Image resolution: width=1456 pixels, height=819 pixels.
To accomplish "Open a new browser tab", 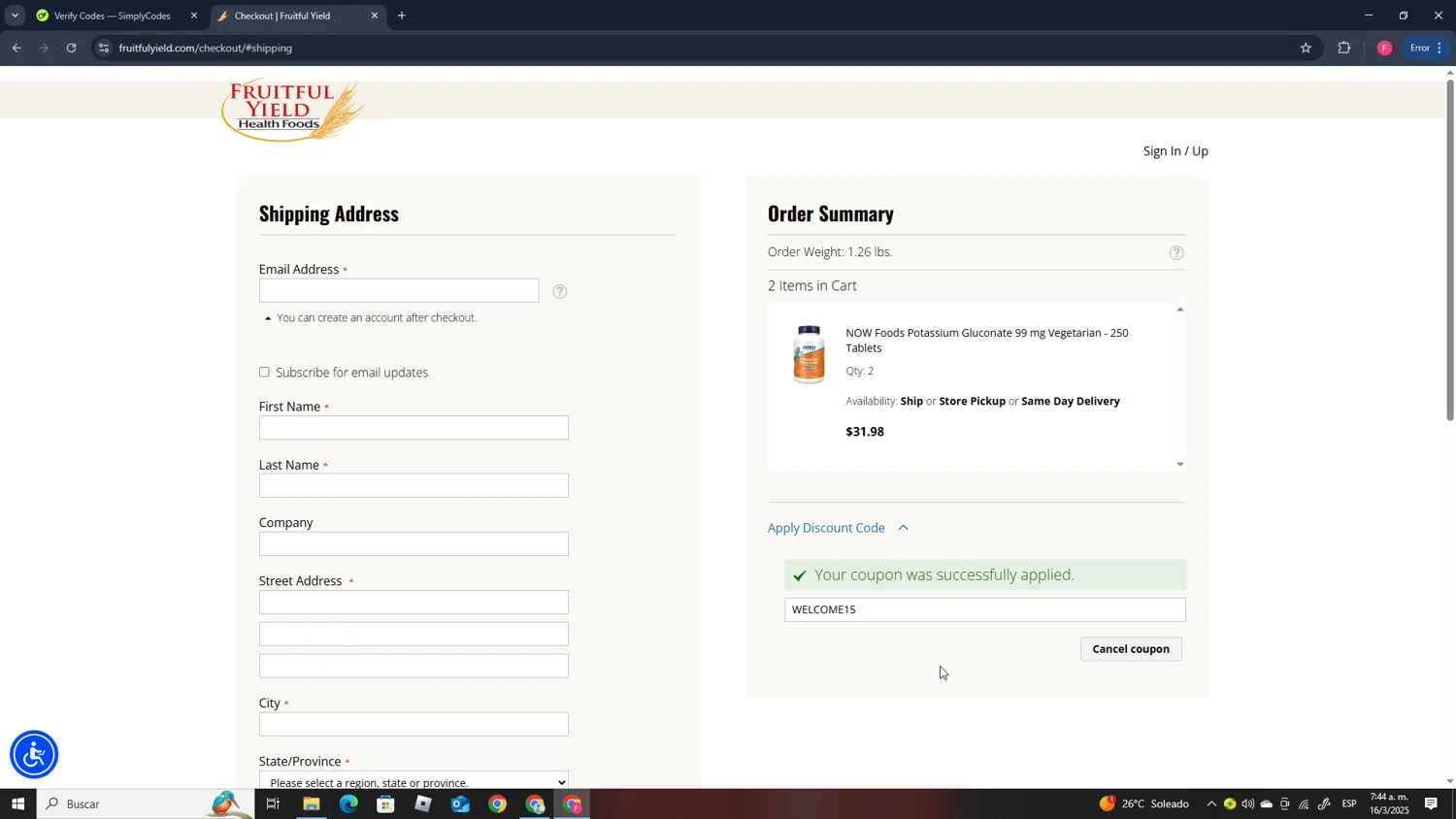I will [x=402, y=16].
